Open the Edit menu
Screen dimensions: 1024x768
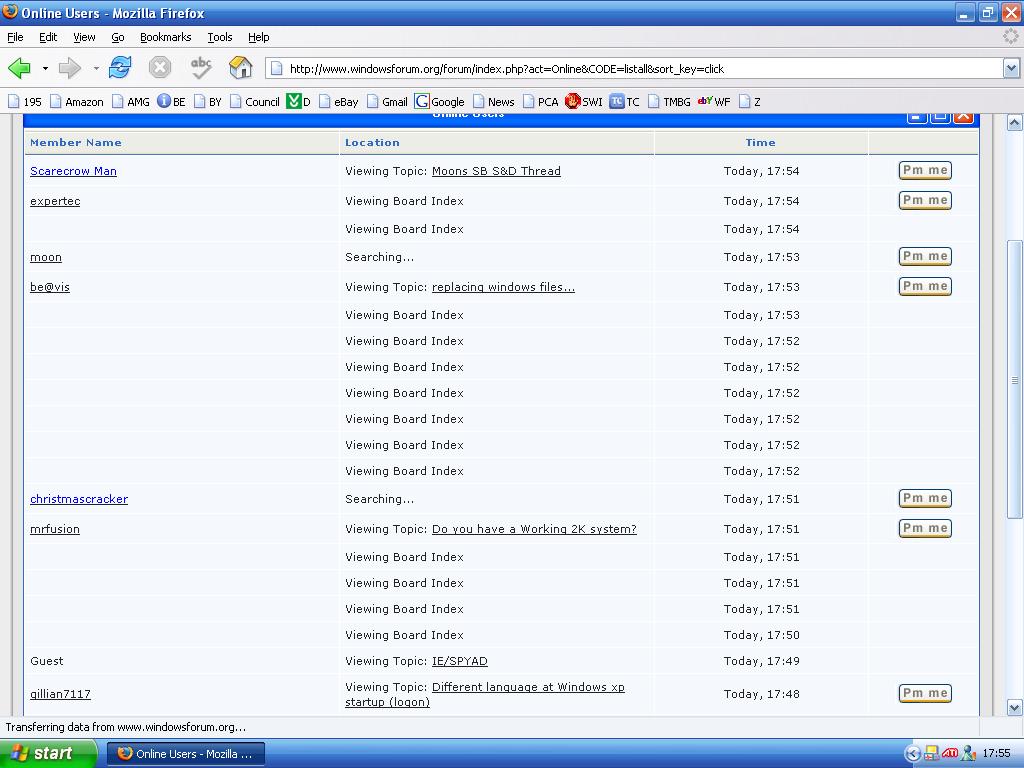click(48, 37)
